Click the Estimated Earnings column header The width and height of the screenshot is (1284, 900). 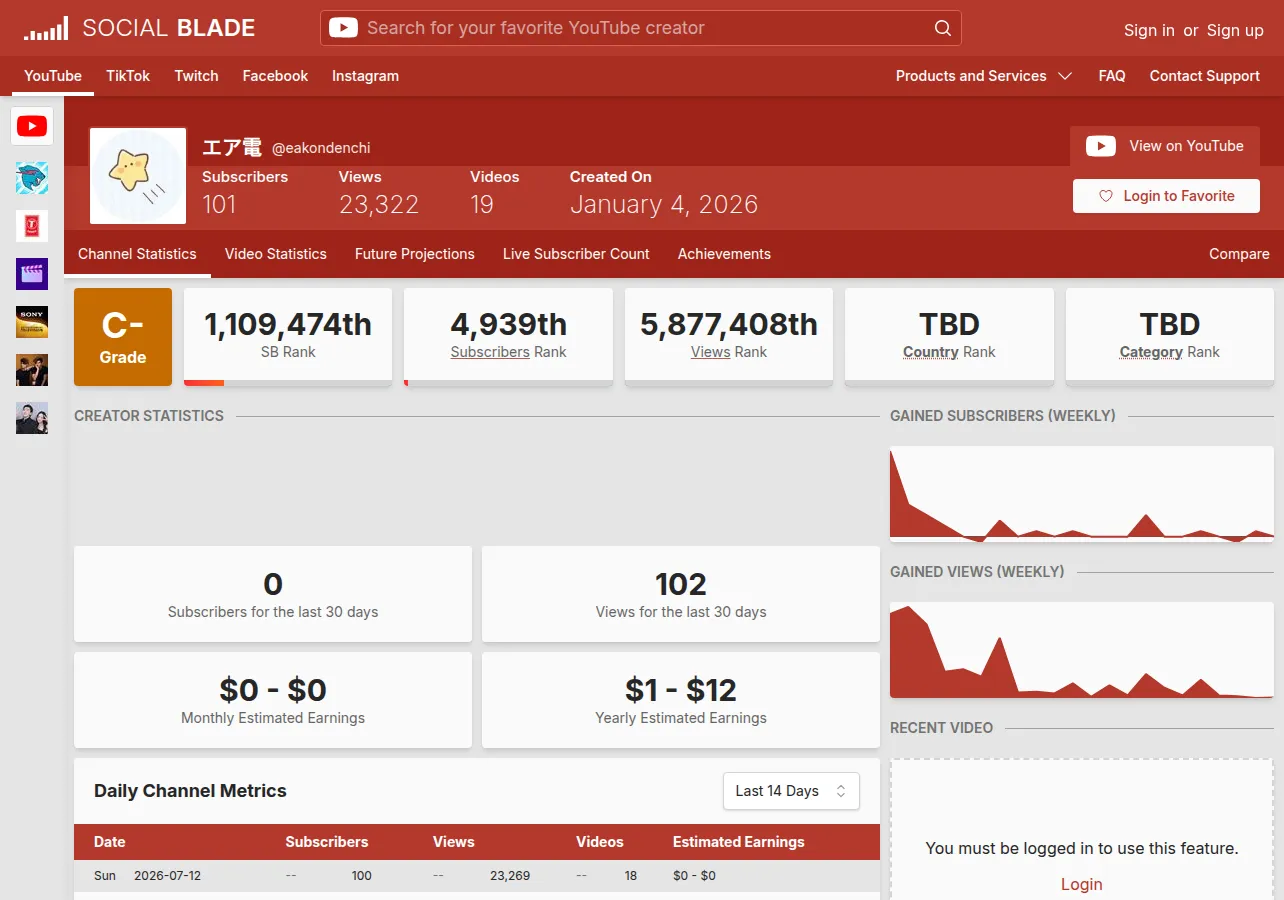click(x=739, y=842)
